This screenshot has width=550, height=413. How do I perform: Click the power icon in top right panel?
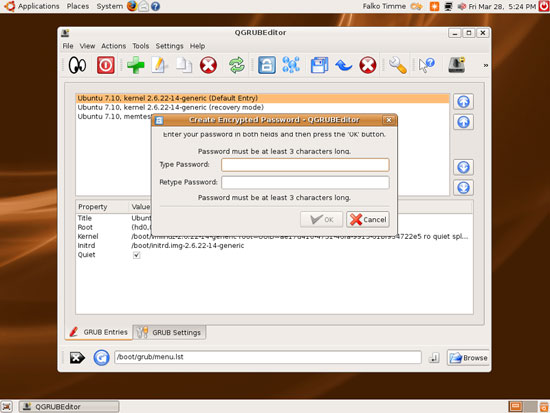pos(544,6)
